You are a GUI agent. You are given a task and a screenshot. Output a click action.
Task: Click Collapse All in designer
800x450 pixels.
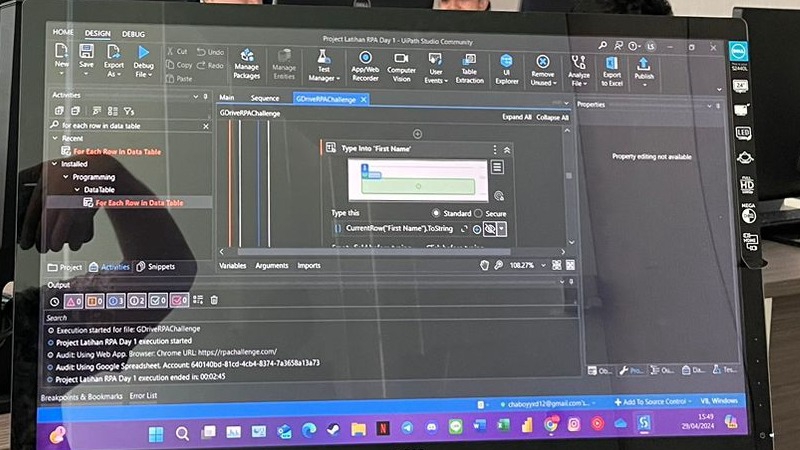click(552, 117)
